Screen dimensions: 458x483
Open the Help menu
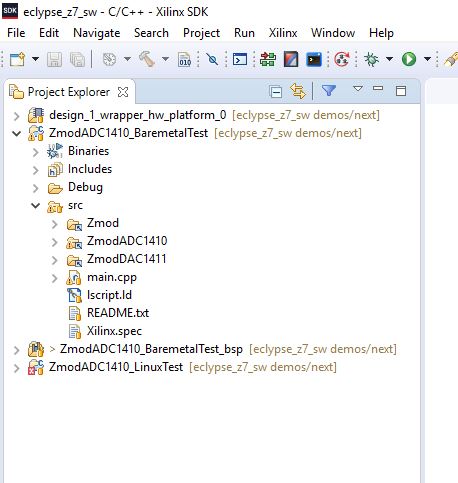click(x=381, y=33)
